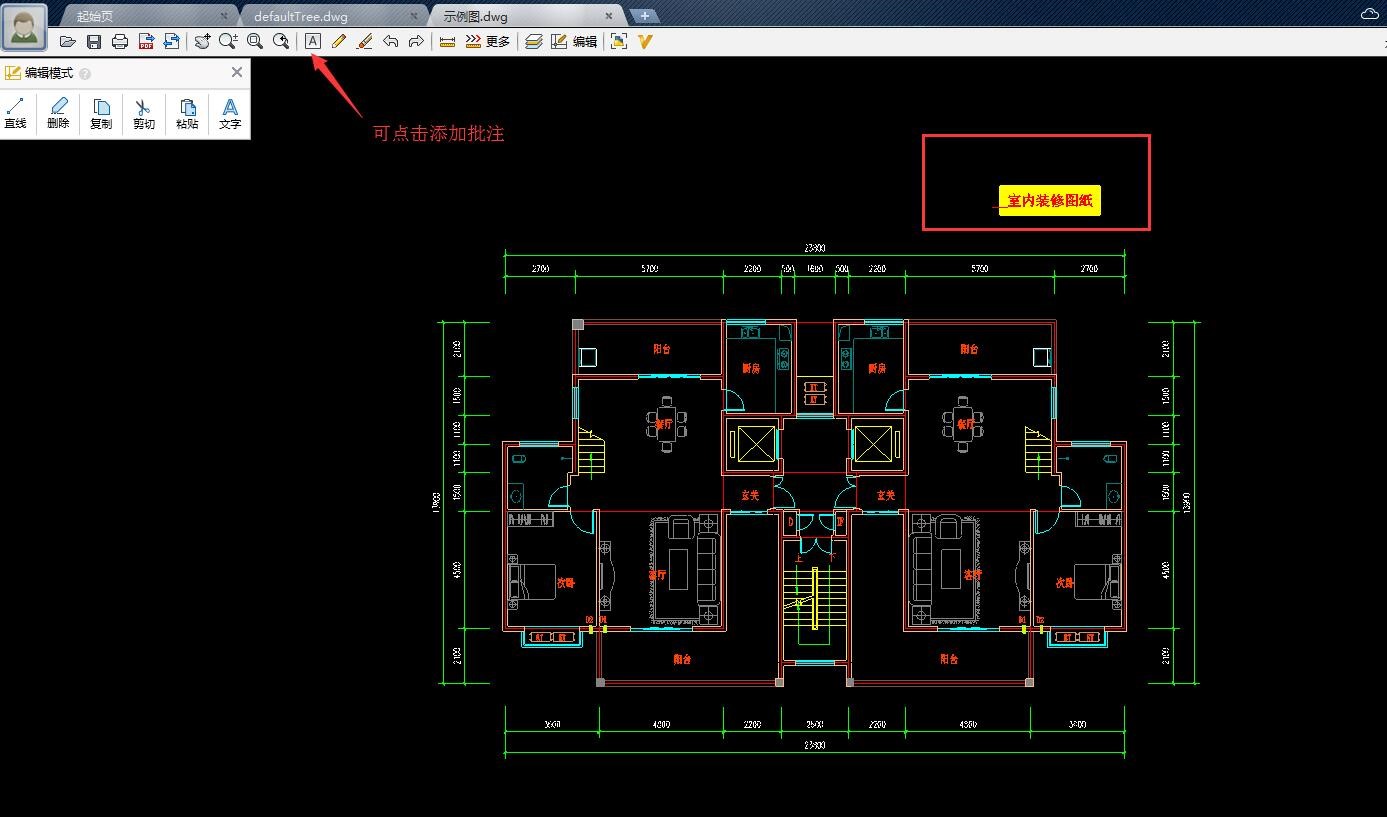Activate the 删除 delete tool
The image size is (1387, 817).
click(57, 112)
